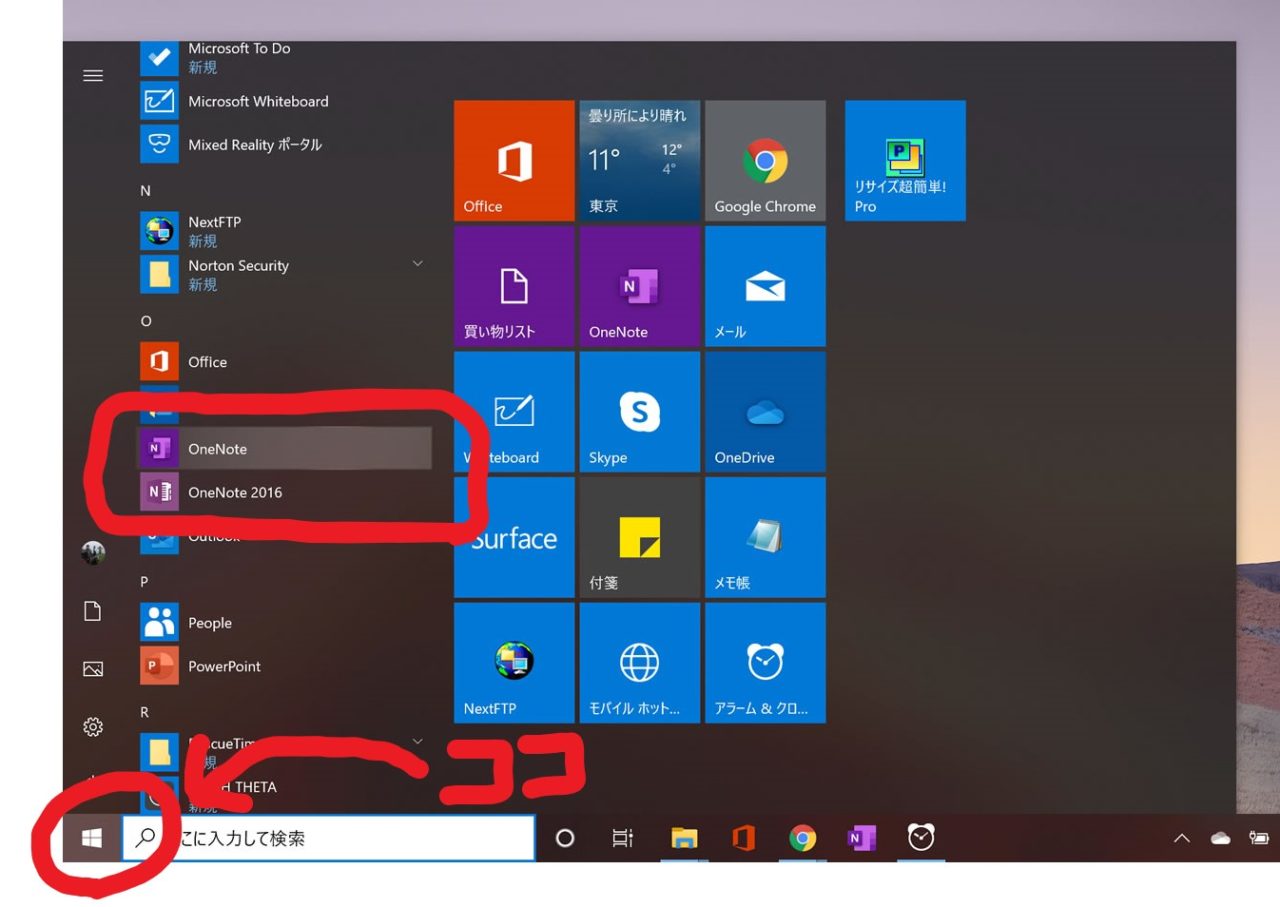
Task: Show hidden system tray icons
Action: click(x=1181, y=838)
